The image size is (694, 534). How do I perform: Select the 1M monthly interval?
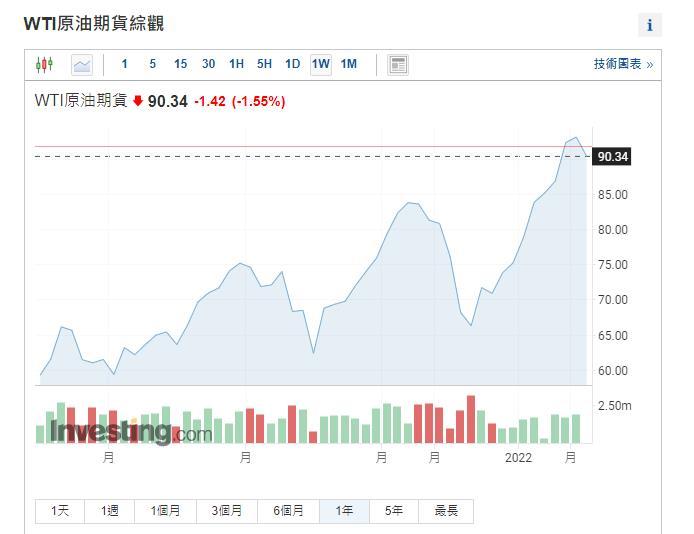[x=349, y=64]
